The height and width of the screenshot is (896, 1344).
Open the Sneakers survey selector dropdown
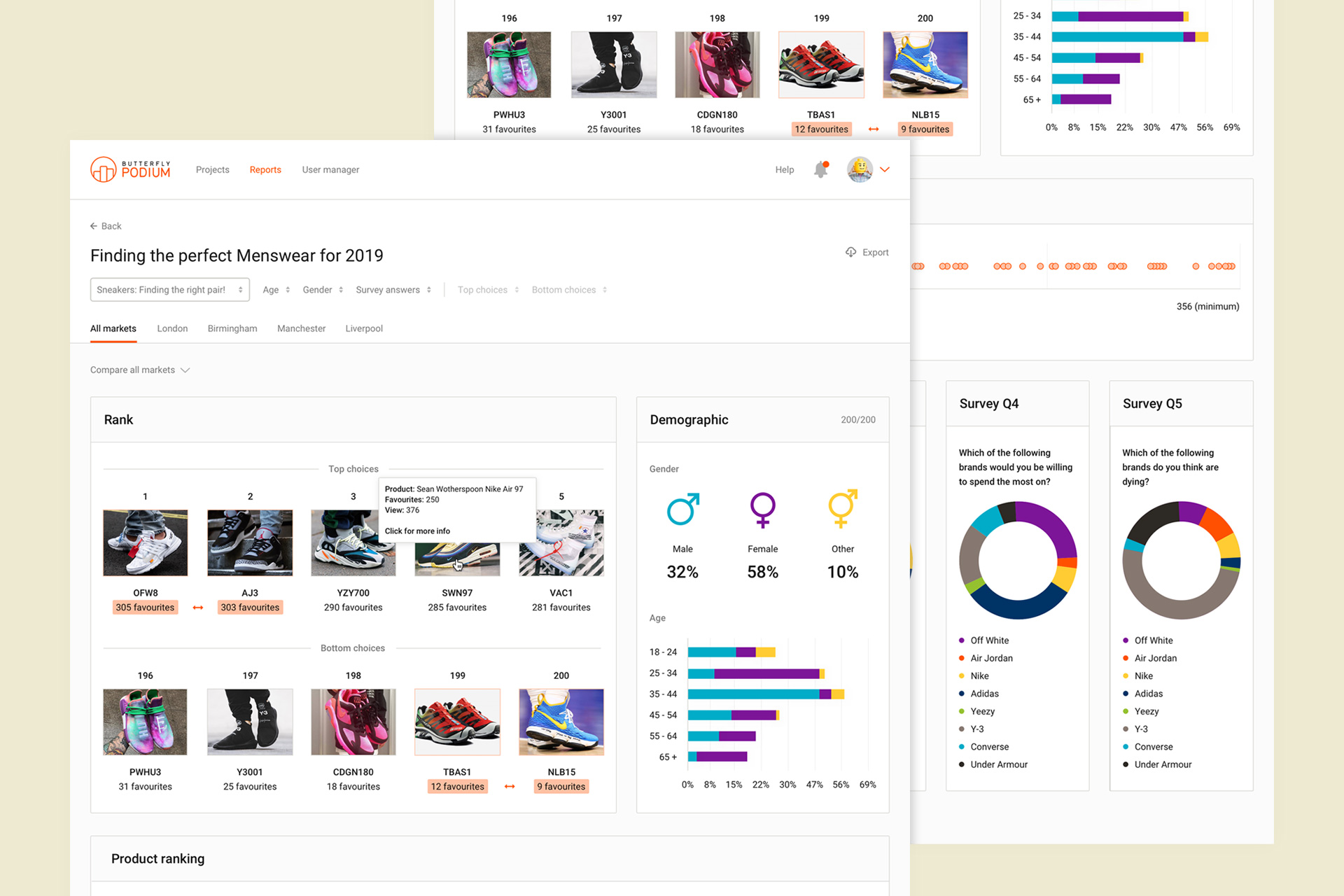click(170, 290)
